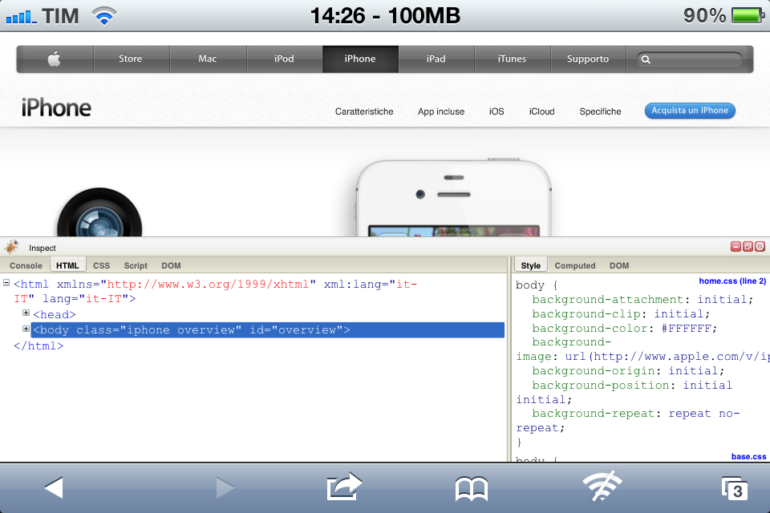
Task: Open the share action icon
Action: pos(344,486)
